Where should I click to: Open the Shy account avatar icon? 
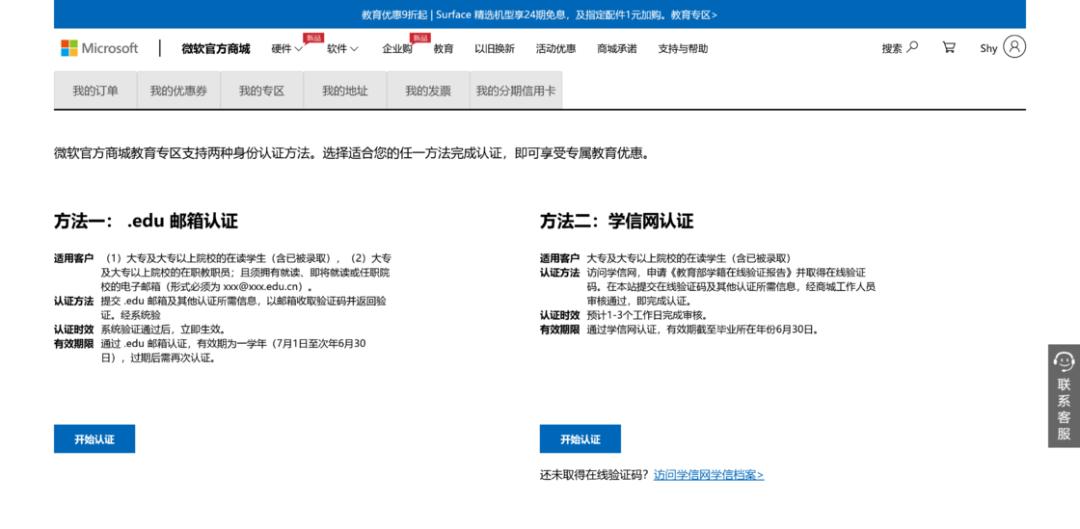pos(1014,47)
